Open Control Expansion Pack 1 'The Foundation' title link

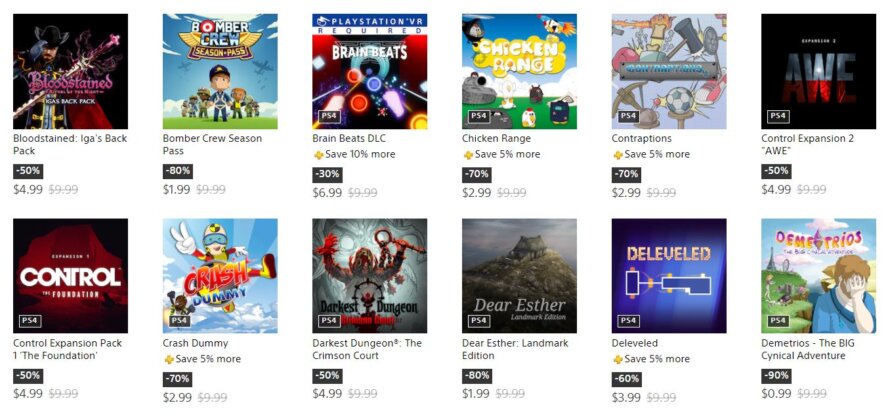(68, 350)
